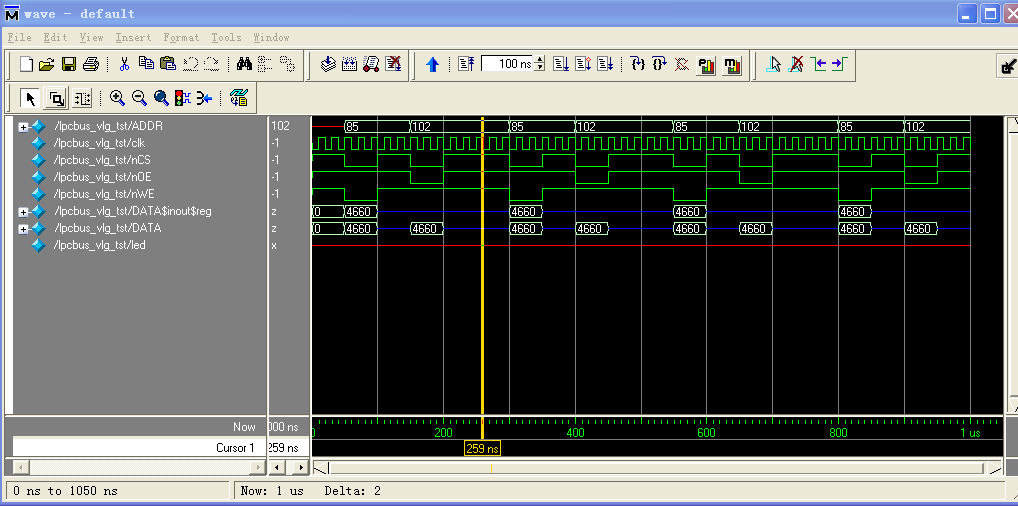Open the Insert menu

[x=133, y=38]
